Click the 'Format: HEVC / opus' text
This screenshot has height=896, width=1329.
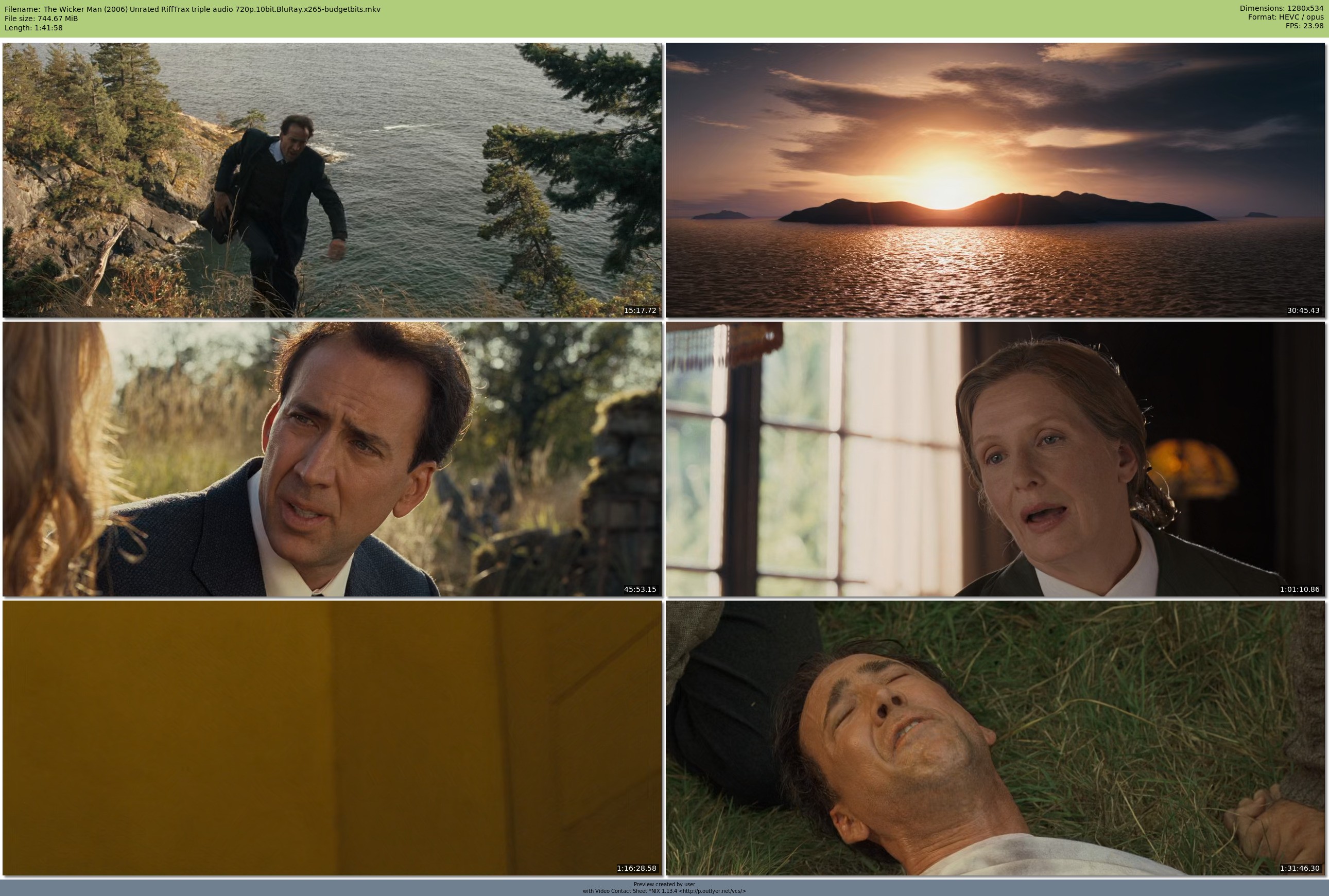click(1286, 17)
